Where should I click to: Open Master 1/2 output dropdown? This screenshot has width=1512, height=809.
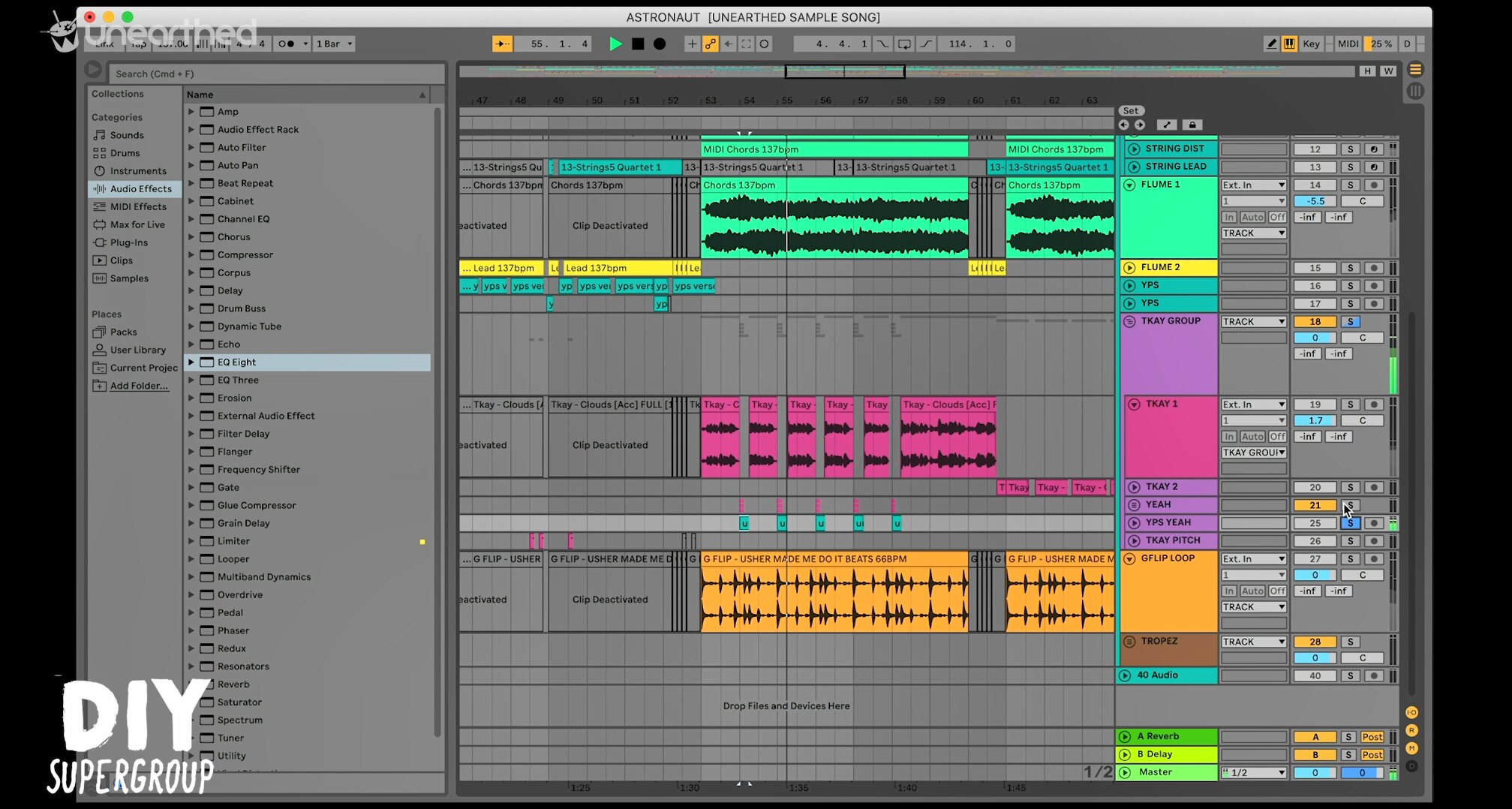(x=1253, y=772)
